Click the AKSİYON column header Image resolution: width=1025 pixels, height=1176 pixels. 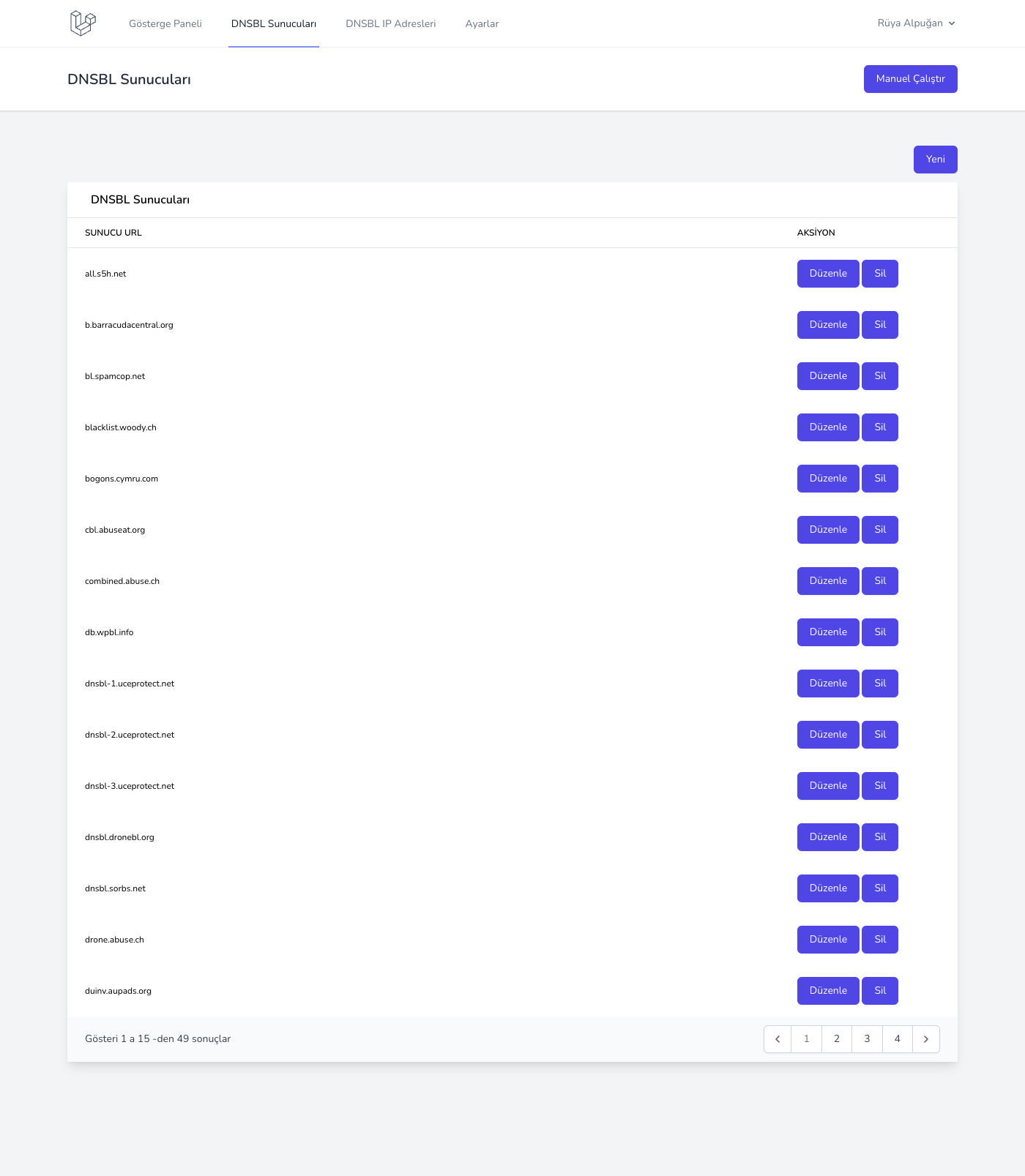coord(816,233)
